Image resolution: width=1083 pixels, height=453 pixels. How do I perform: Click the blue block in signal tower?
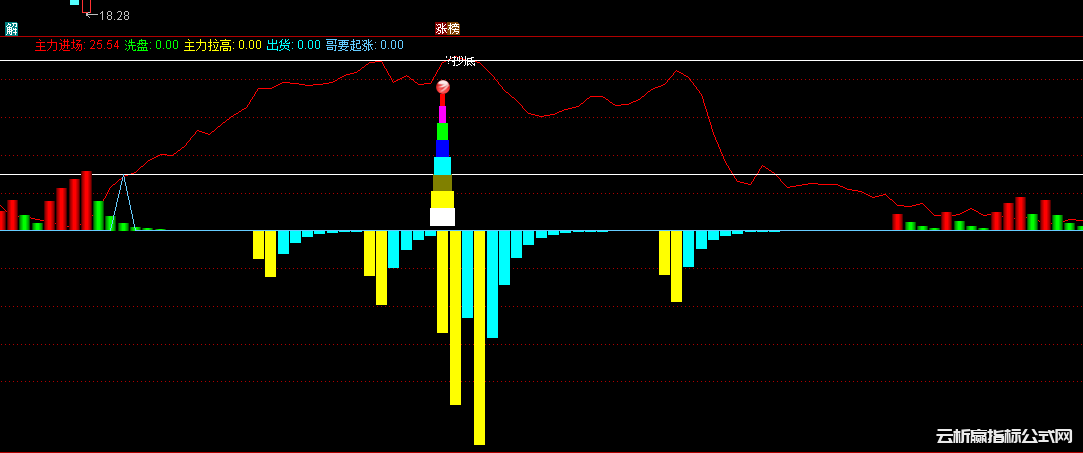tap(442, 148)
